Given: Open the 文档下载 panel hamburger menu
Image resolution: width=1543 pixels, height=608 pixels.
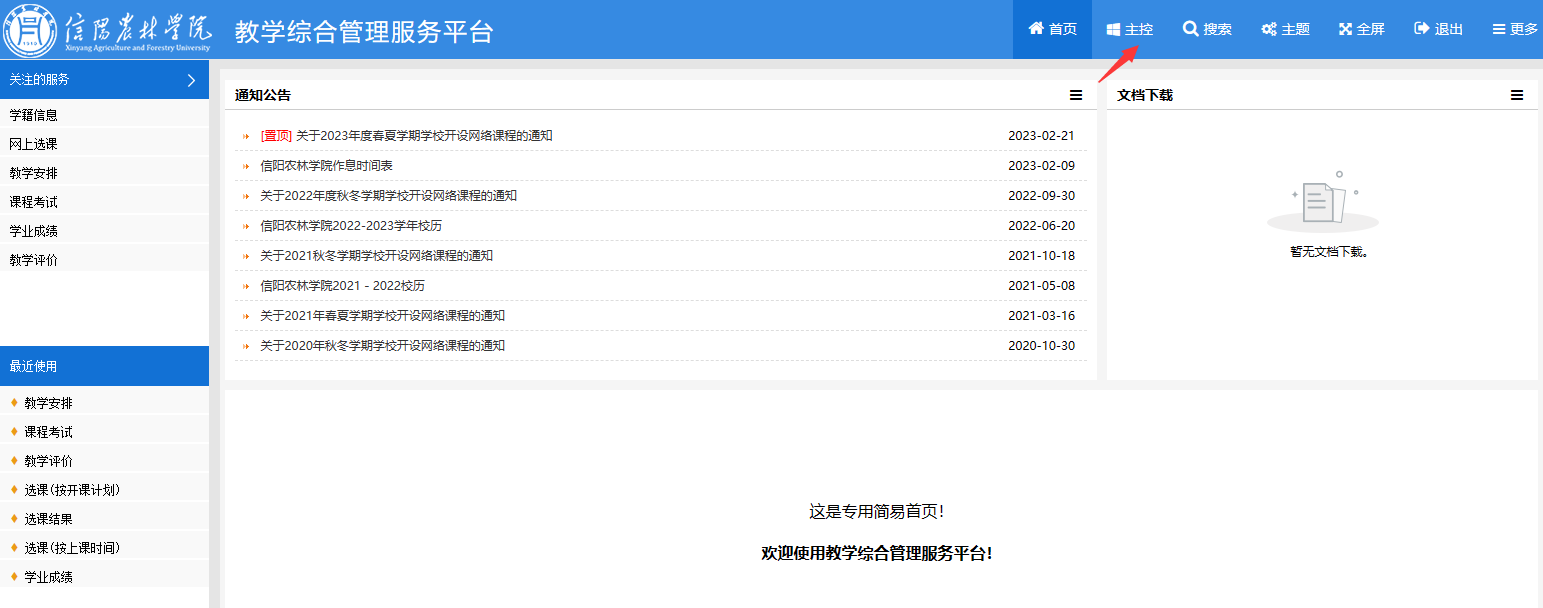Looking at the screenshot, I should [1517, 95].
